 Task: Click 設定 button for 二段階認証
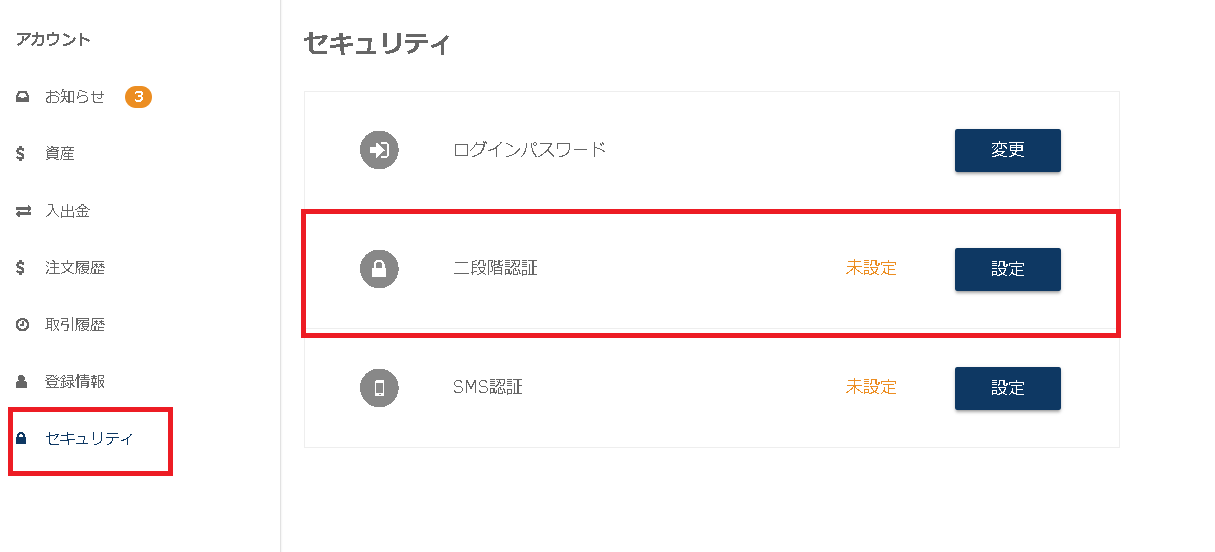tap(1008, 269)
